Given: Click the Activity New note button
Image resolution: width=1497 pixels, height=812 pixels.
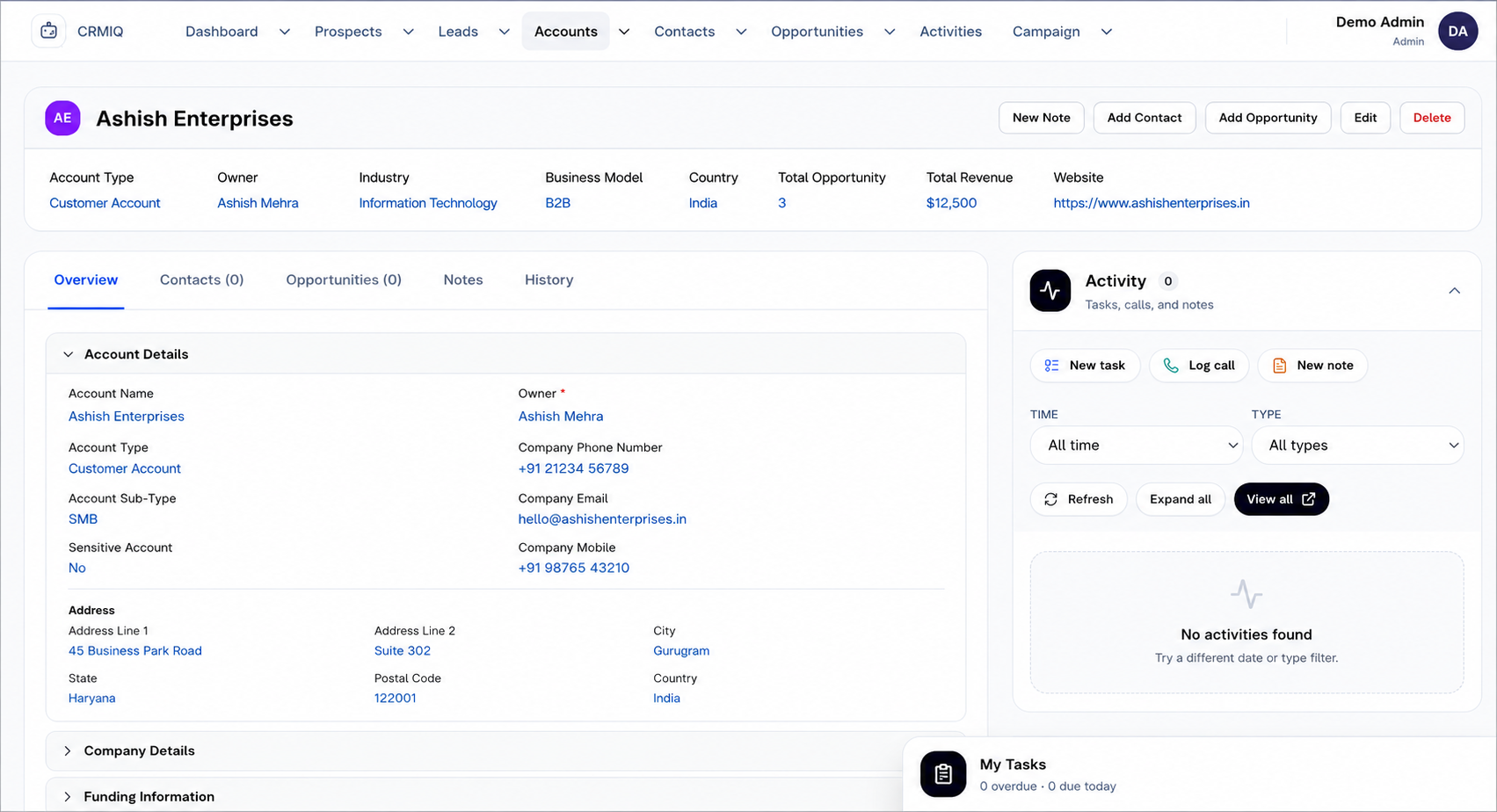Looking at the screenshot, I should tap(1312, 366).
